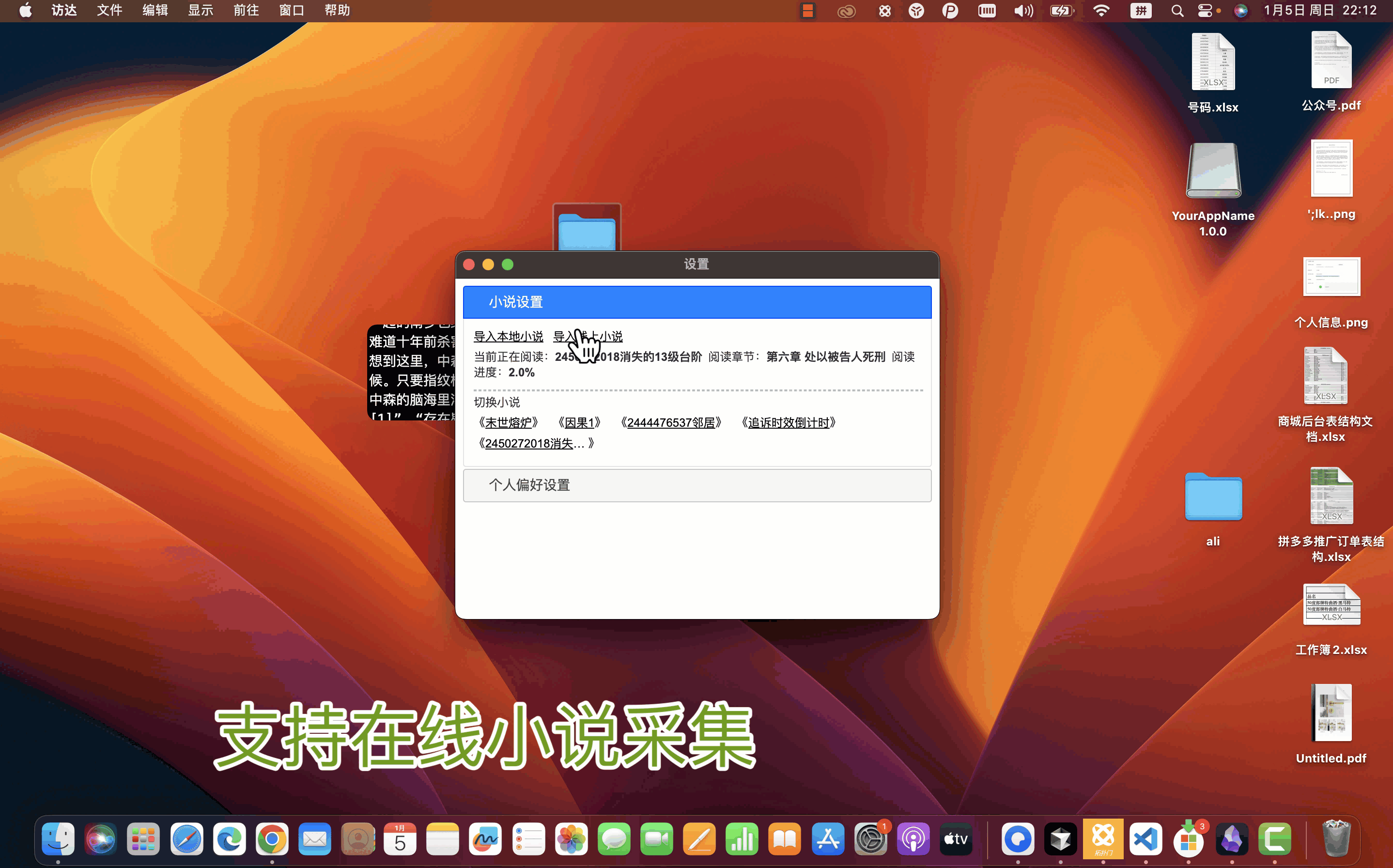Click the orange novel reader menu bar icon
The image size is (1393, 868).
(x=807, y=10)
